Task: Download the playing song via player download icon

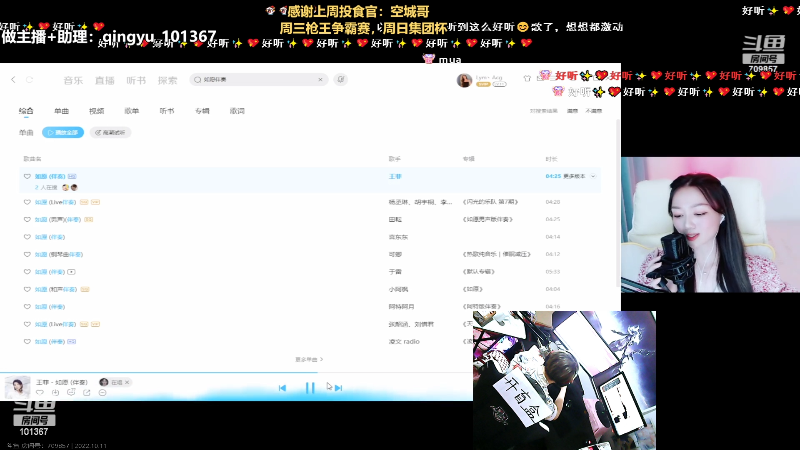Action: (56, 392)
